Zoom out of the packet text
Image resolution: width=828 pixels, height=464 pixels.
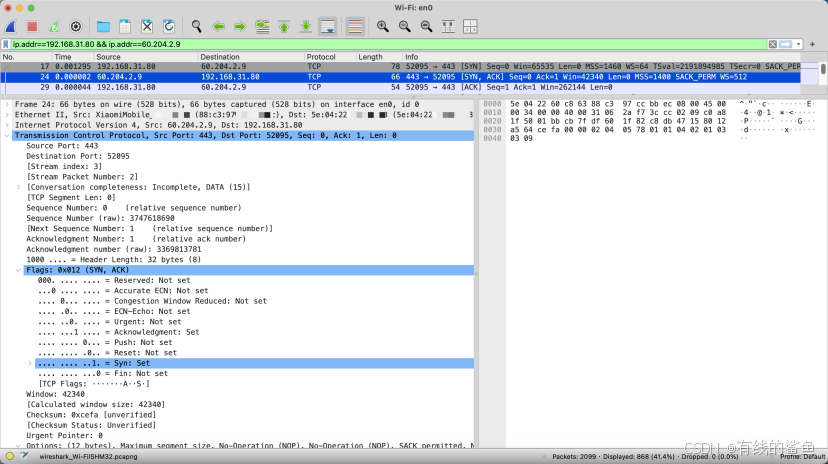(404, 26)
